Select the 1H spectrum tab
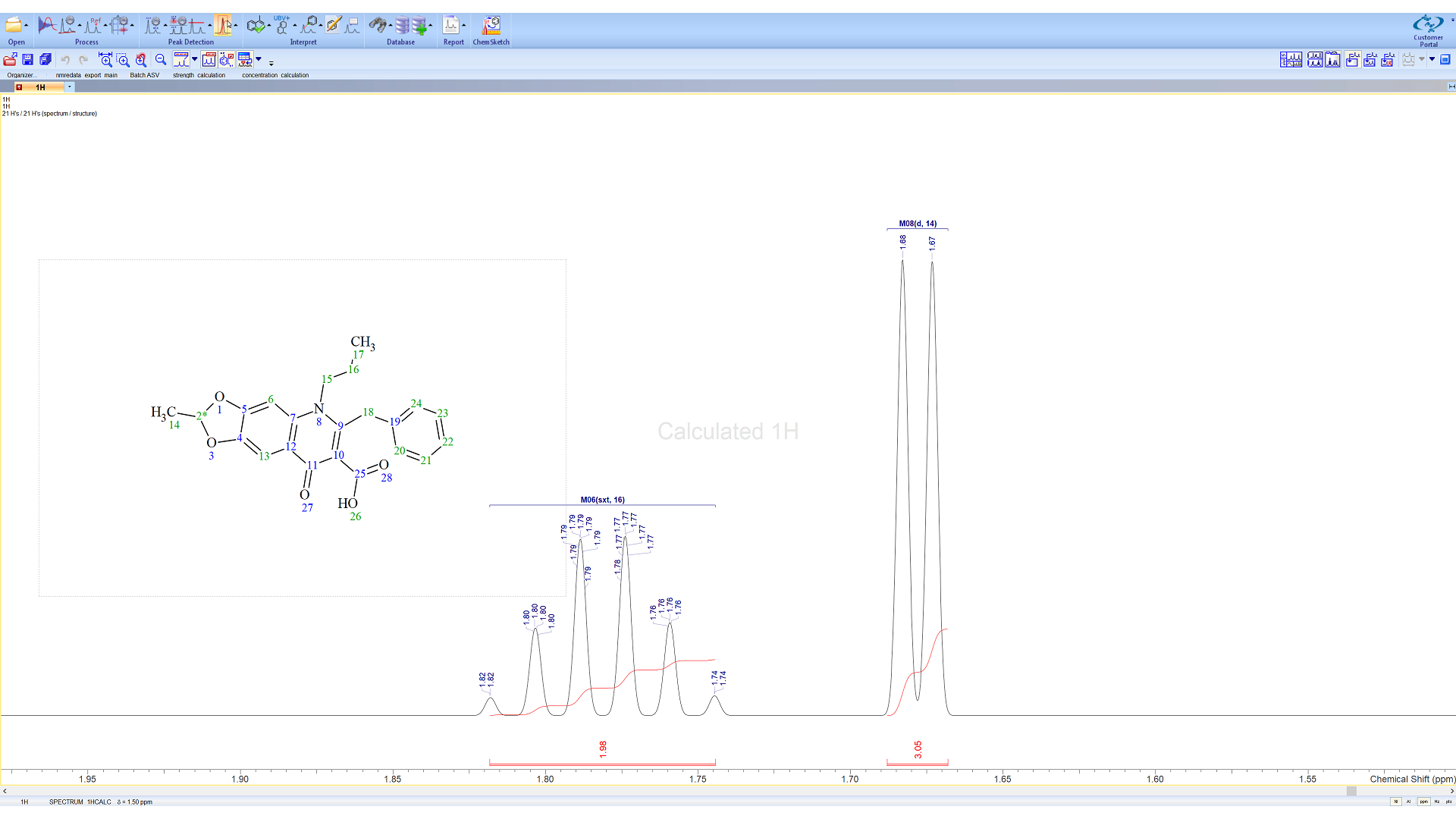The image size is (1456, 819). click(x=41, y=87)
